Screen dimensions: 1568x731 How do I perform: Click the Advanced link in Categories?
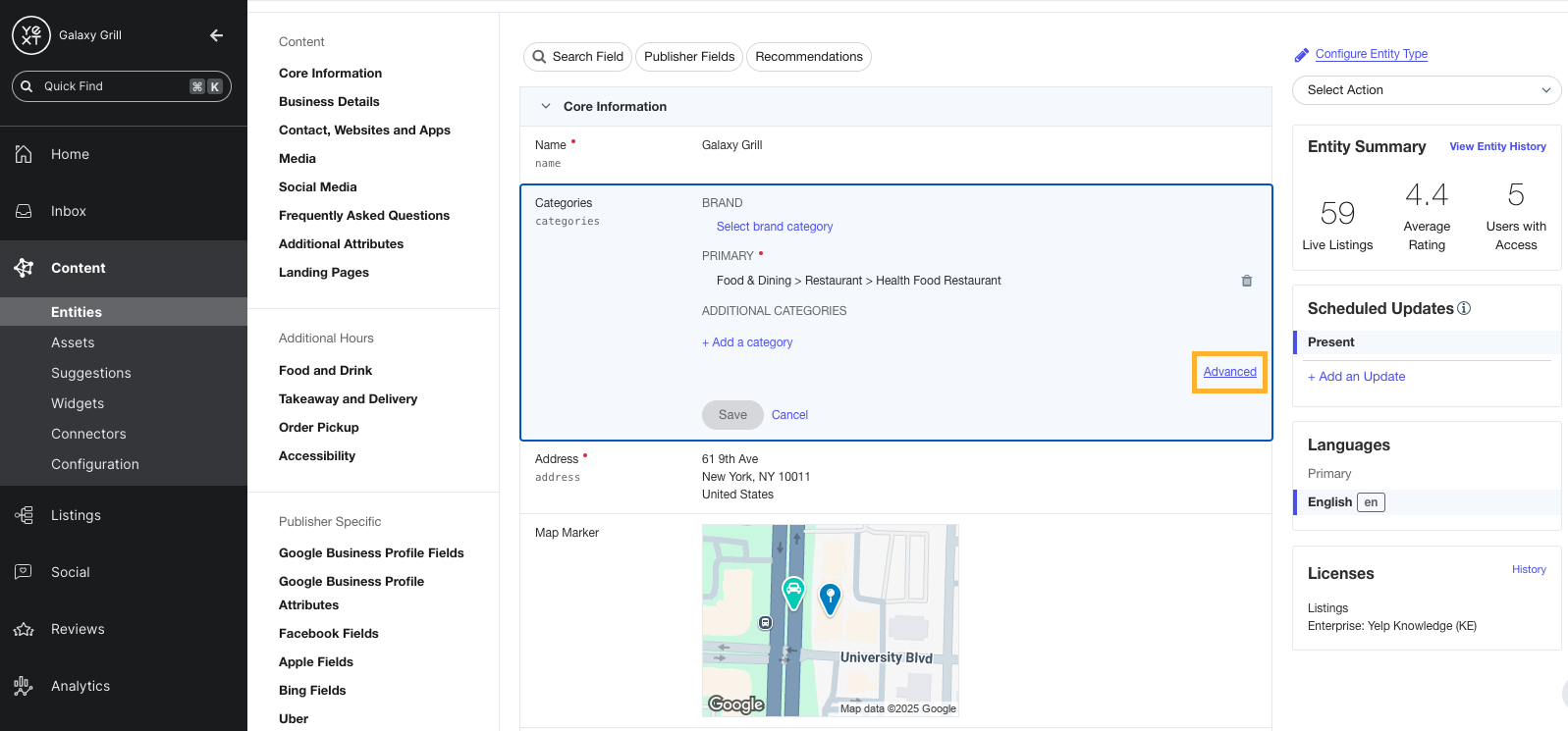[x=1229, y=372]
